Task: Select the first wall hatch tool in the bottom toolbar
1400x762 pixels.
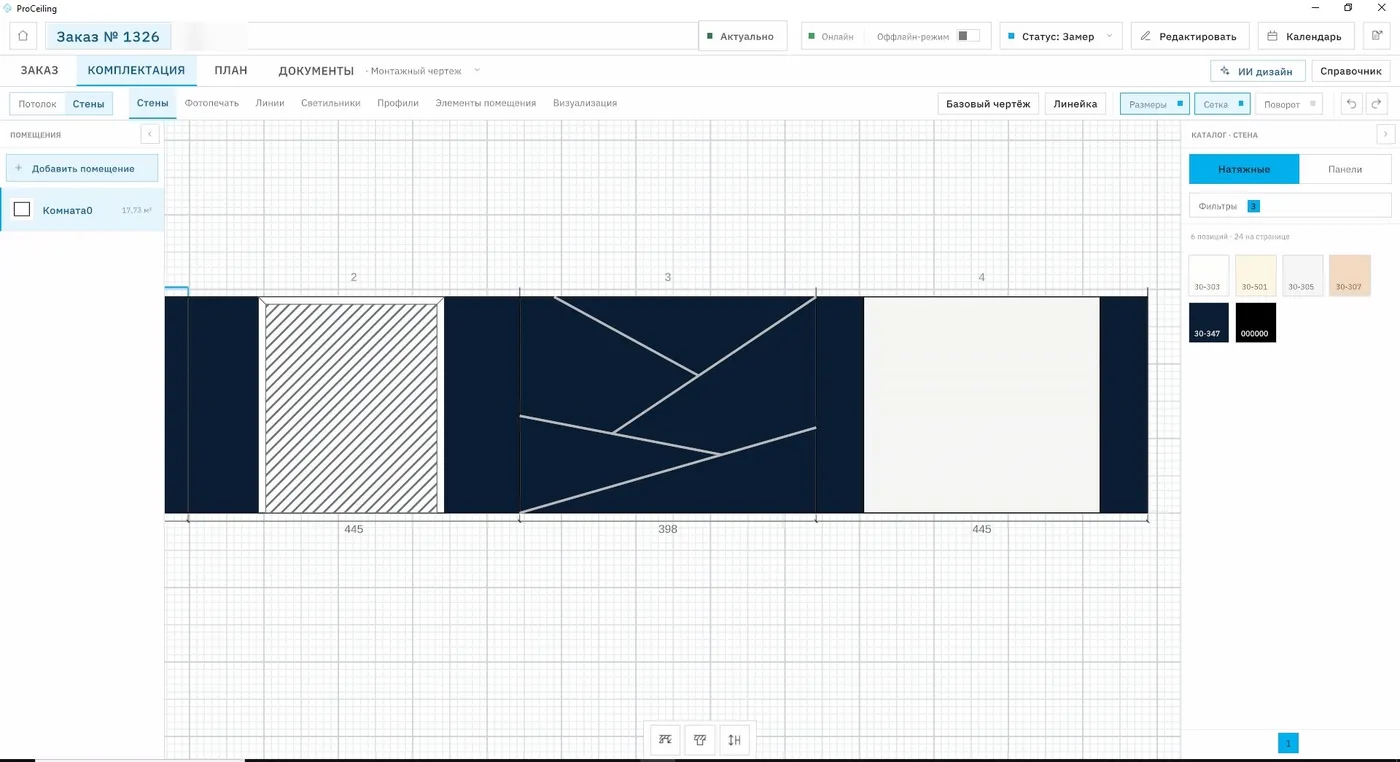Action: pyautogui.click(x=665, y=740)
